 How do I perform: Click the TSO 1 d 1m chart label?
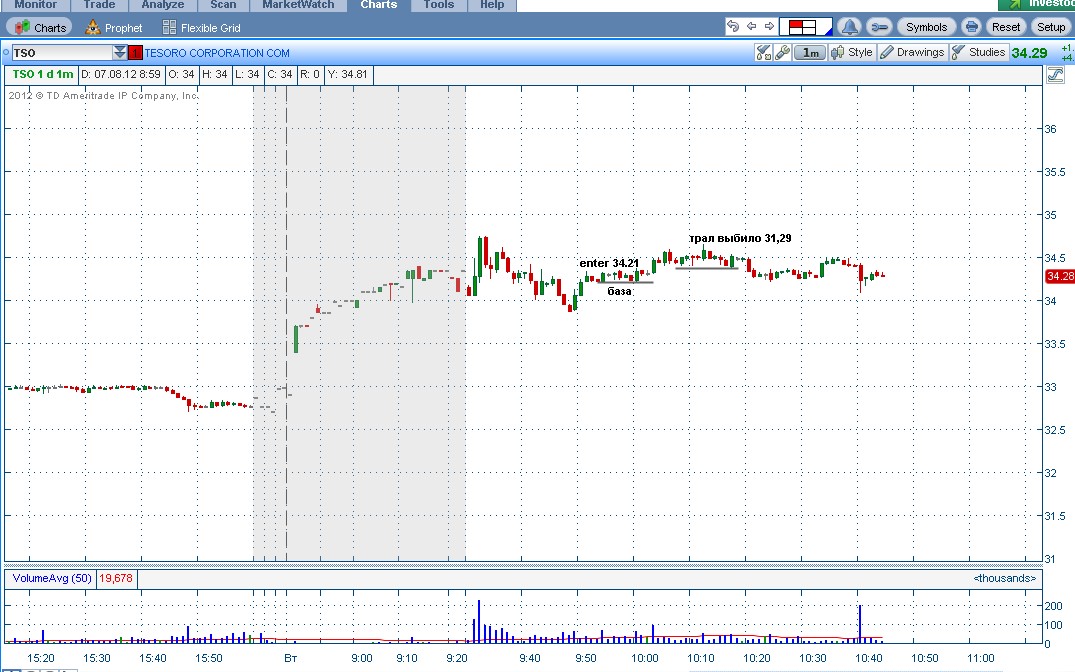43,74
